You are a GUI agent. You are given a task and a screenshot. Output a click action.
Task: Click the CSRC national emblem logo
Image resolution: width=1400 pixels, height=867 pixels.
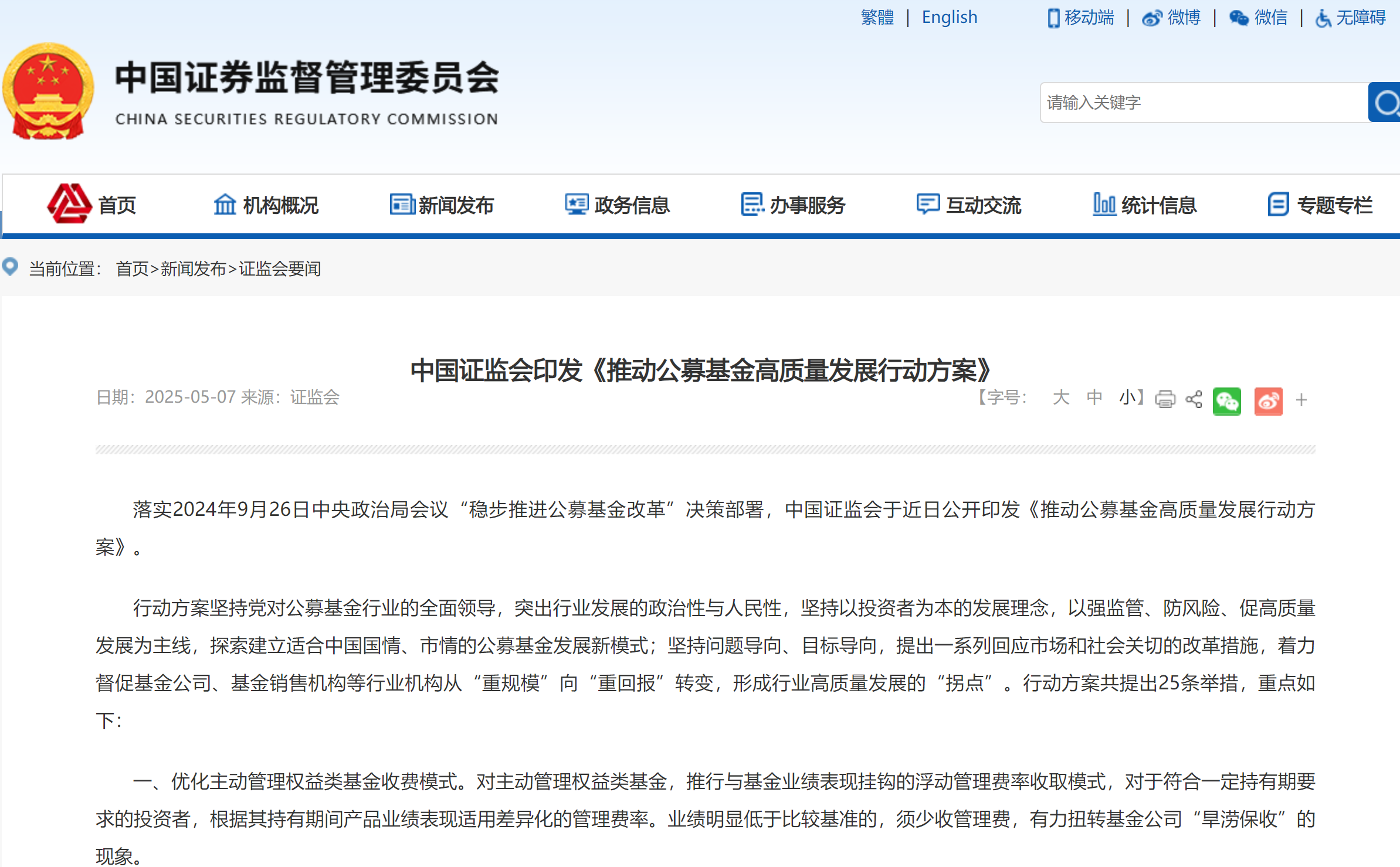point(48,91)
